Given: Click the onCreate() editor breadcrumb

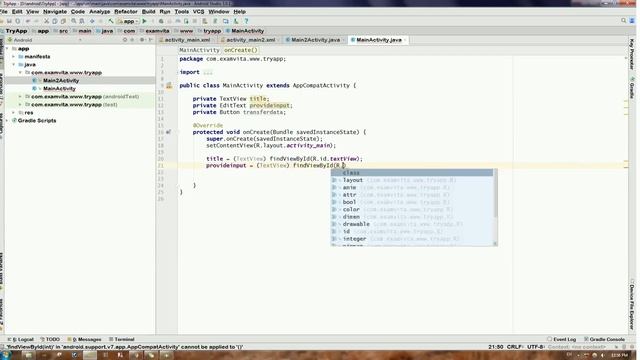Looking at the screenshot, I should [x=241, y=50].
